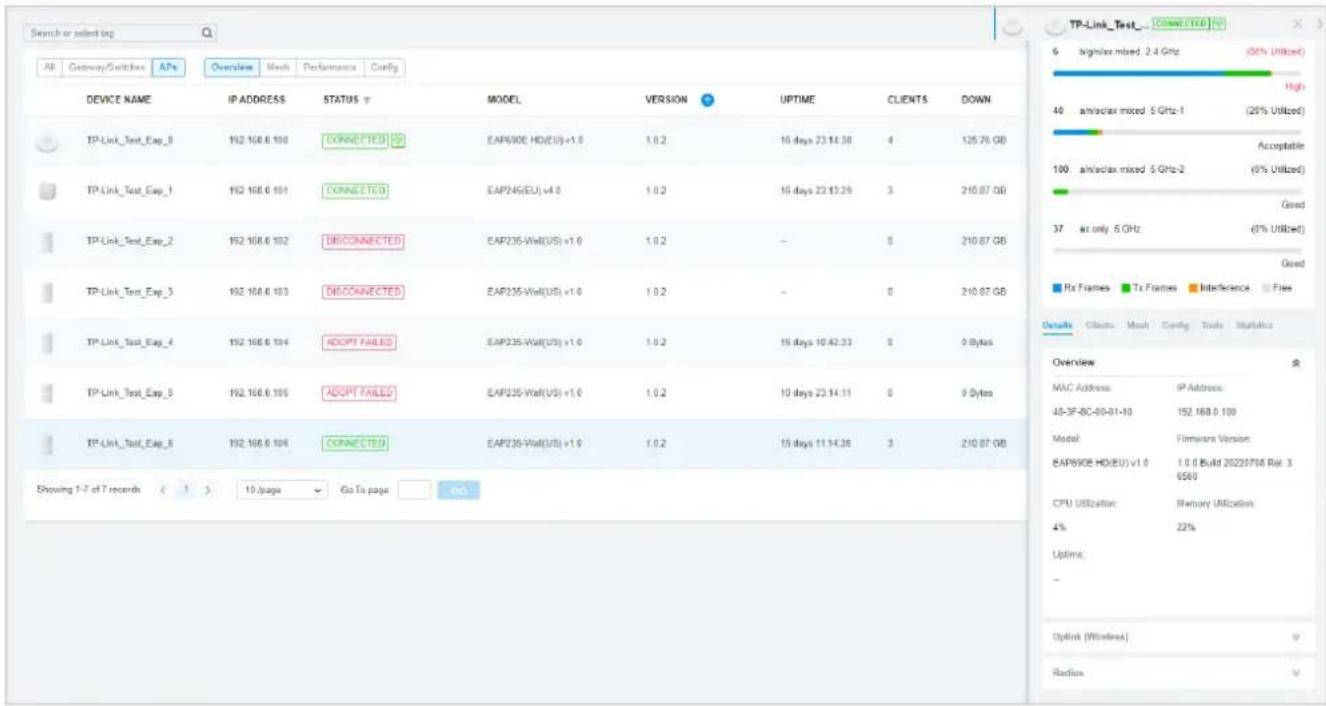Click device icon for TP-Link_Test_Eap_6
This screenshot has height=706, width=1326.
tap(46, 444)
